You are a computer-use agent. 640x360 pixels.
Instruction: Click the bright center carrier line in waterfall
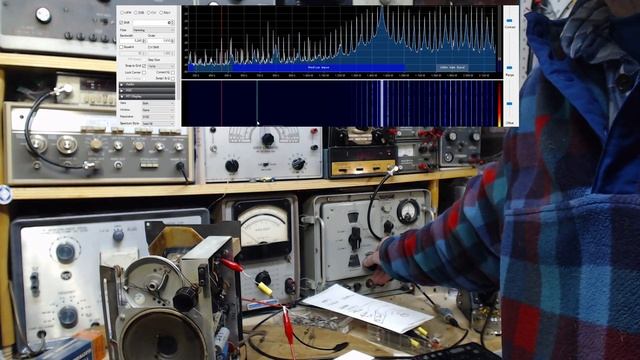382,104
